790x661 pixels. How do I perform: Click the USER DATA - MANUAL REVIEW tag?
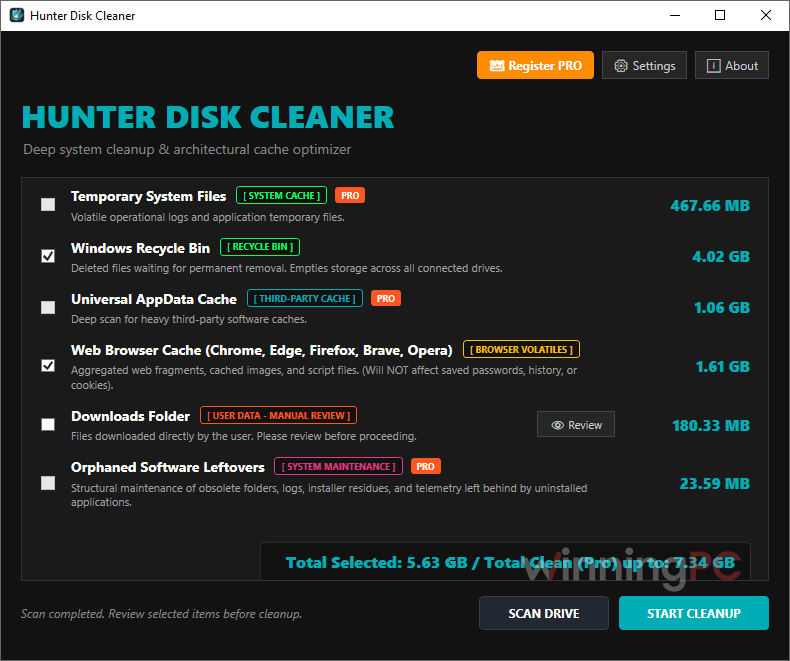(x=278, y=415)
